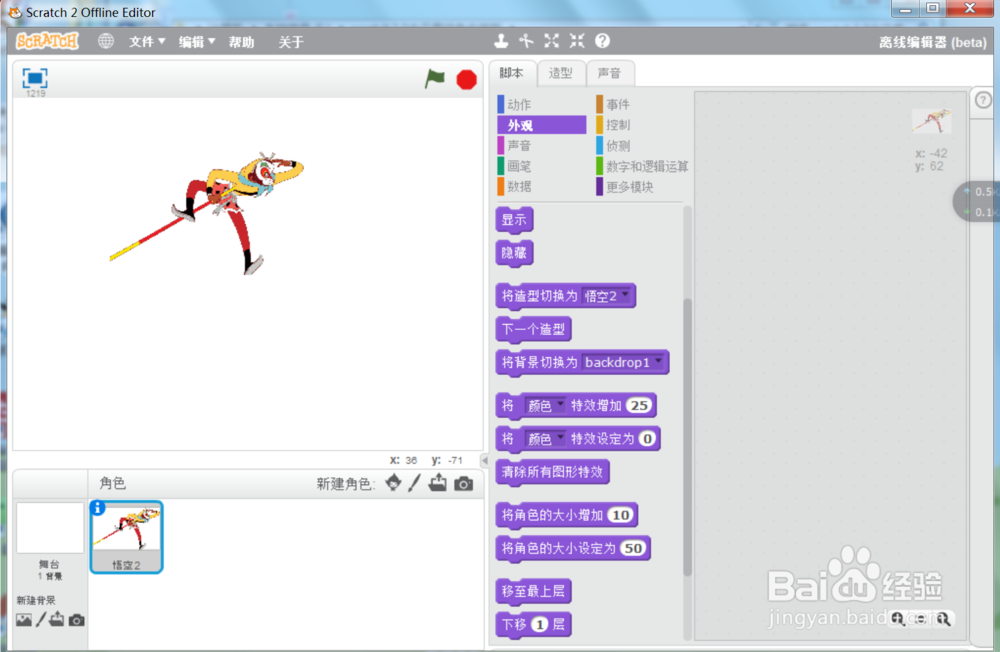The width and height of the screenshot is (1000, 652).
Task: Click the block help question icon
Action: click(602, 41)
